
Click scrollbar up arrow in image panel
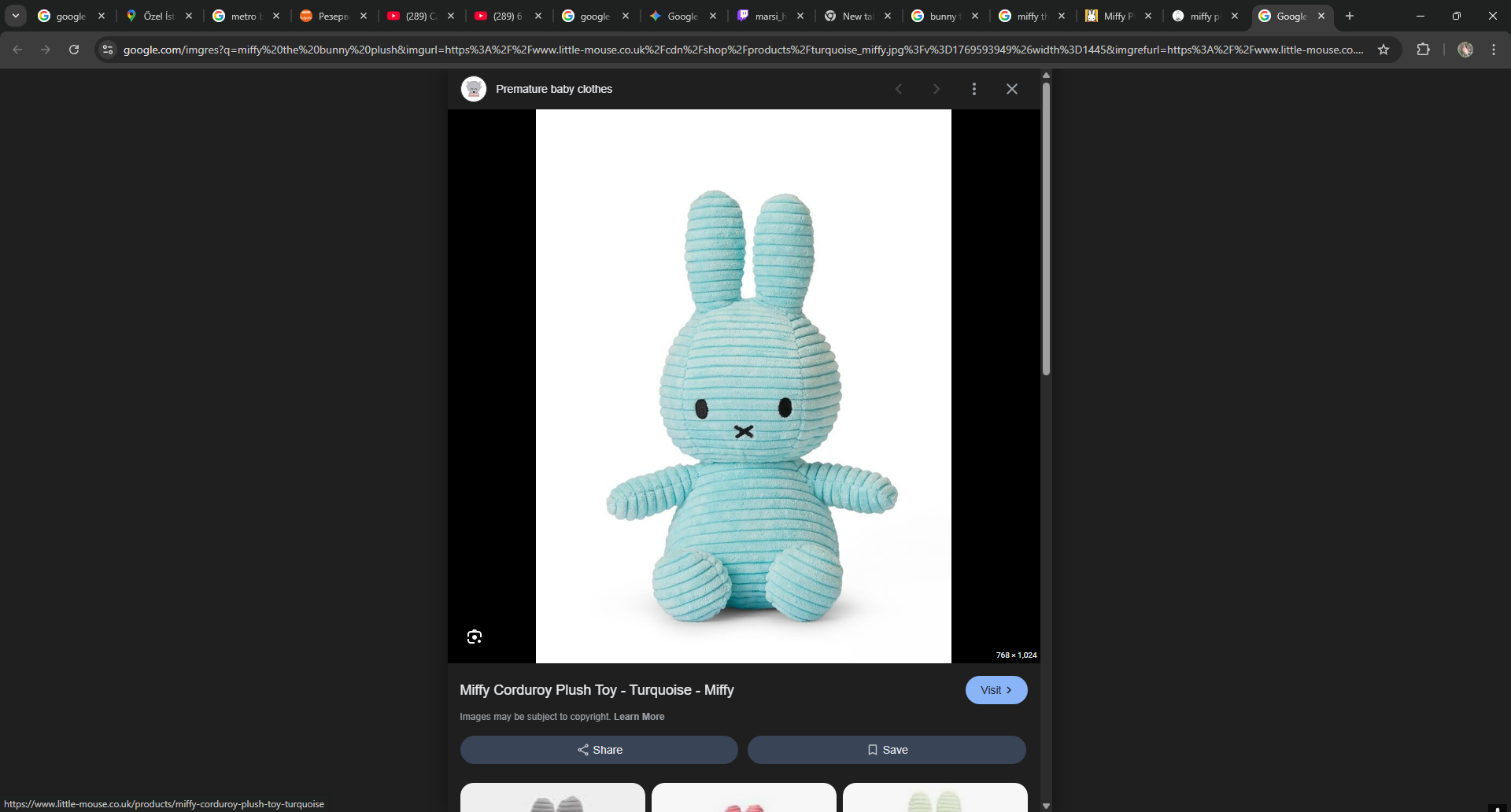1046,76
